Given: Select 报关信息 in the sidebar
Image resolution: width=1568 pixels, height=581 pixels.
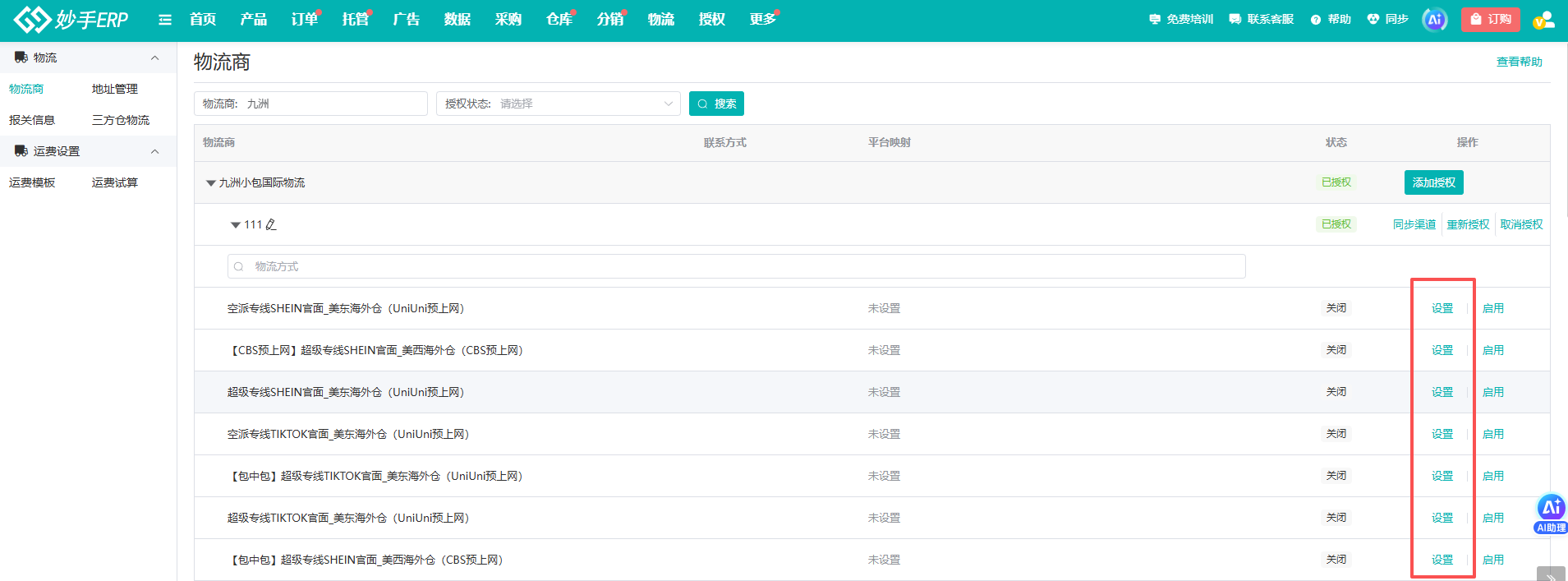Looking at the screenshot, I should tap(32, 120).
